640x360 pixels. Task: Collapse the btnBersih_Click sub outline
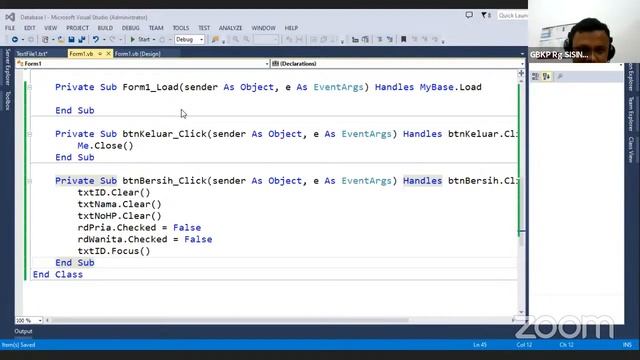29,181
